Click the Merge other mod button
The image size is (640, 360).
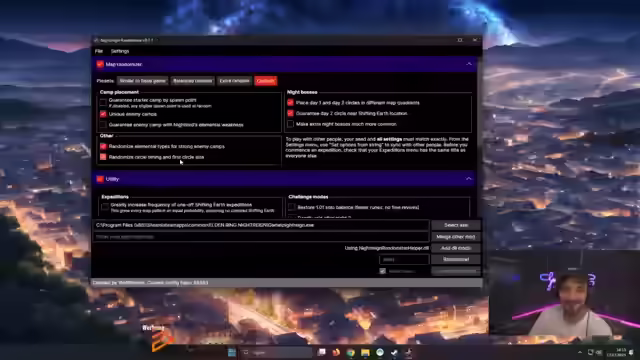point(456,237)
